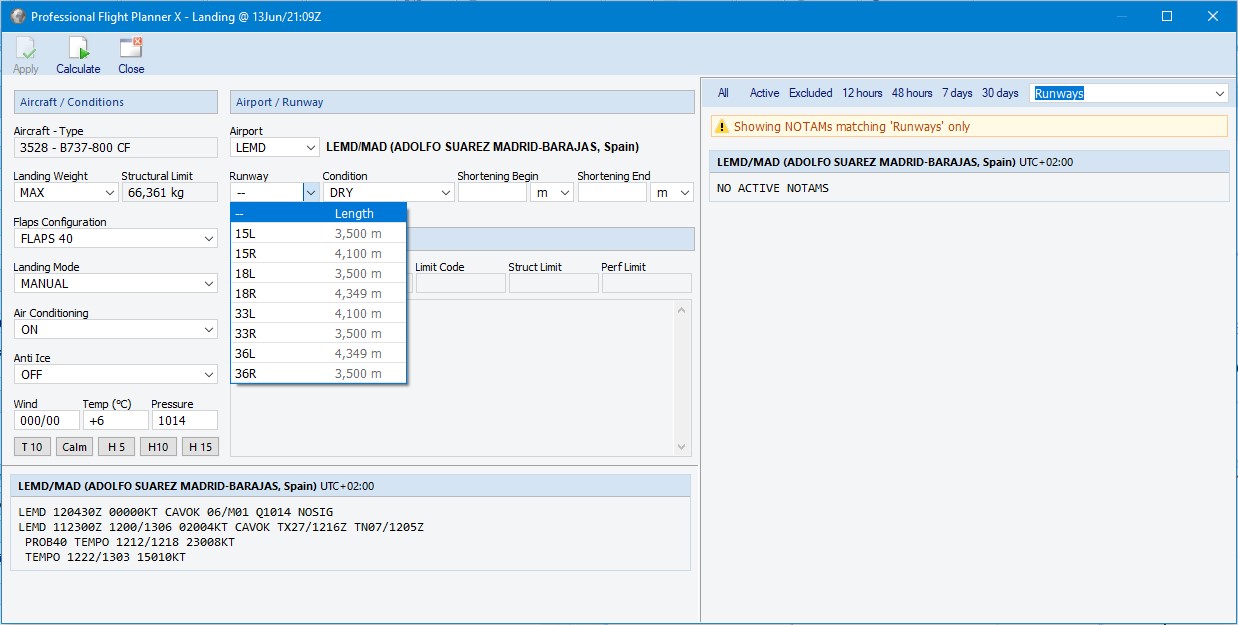This screenshot has width=1238, height=625.
Task: Run the Calculate toolbar icon
Action: [78, 55]
